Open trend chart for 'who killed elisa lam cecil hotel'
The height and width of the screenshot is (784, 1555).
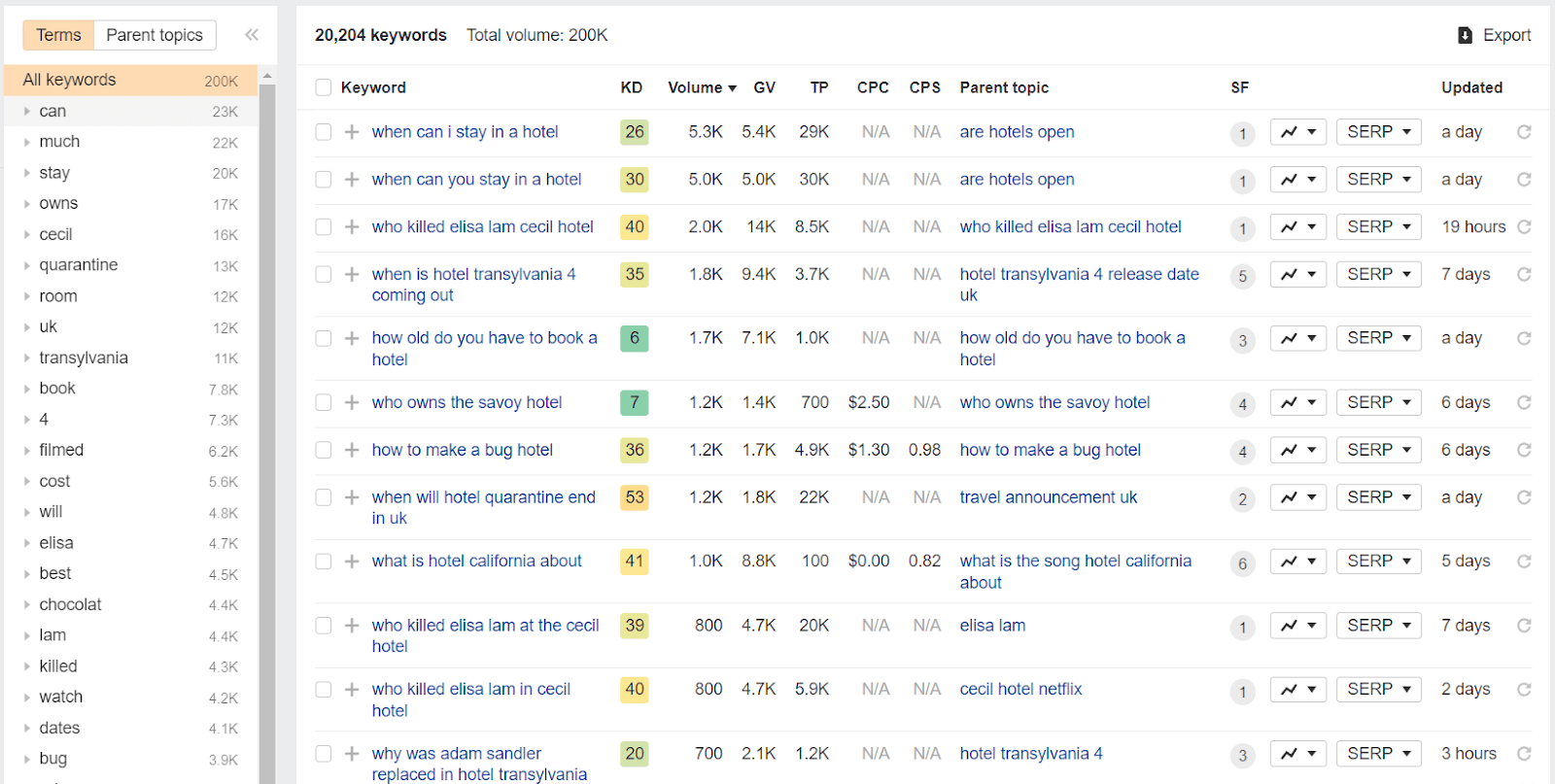(1297, 227)
